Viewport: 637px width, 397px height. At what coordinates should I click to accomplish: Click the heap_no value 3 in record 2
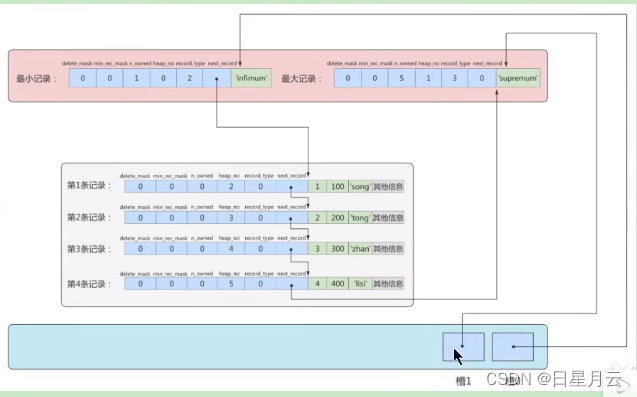[x=231, y=218]
